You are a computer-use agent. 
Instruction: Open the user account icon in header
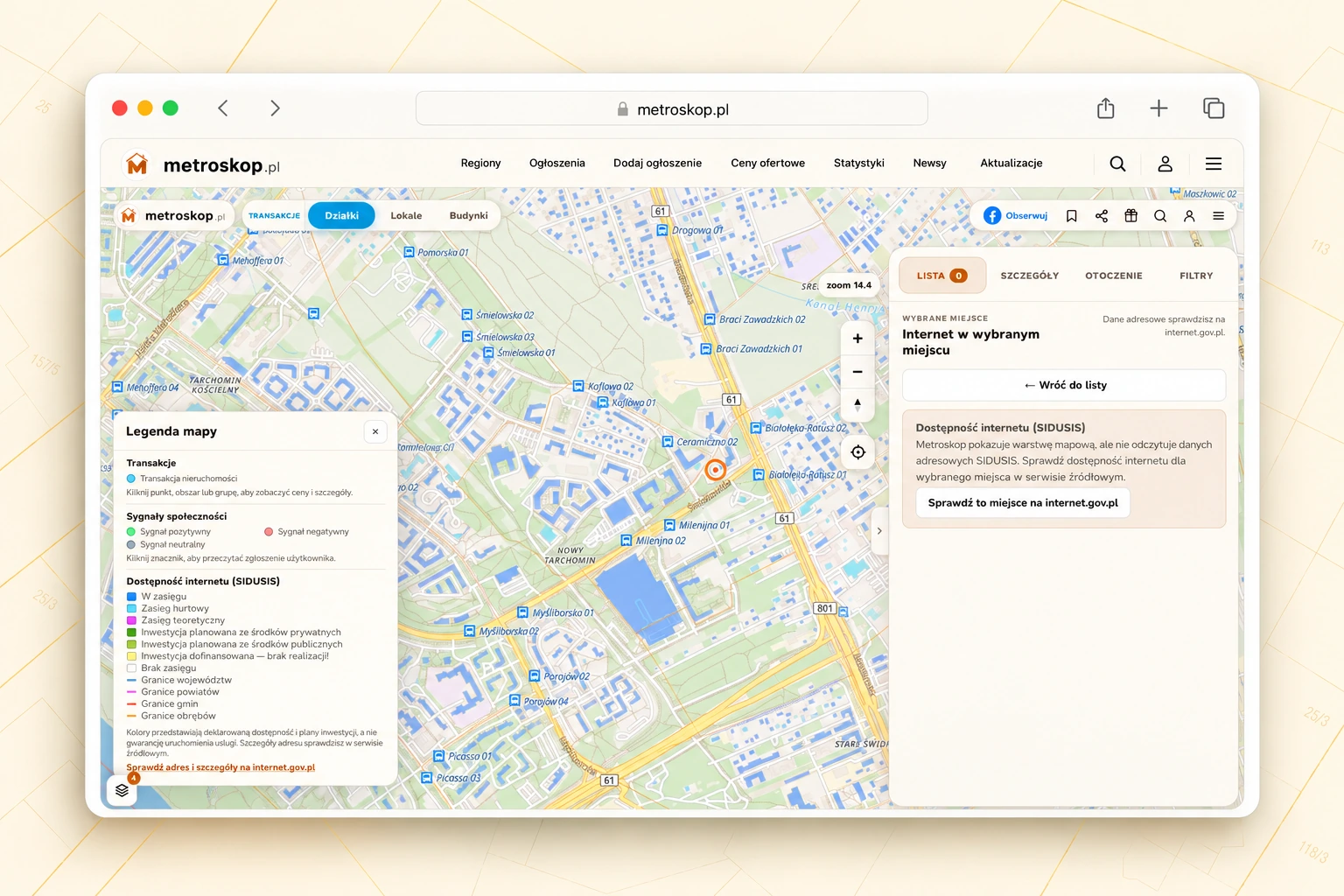[1165, 164]
